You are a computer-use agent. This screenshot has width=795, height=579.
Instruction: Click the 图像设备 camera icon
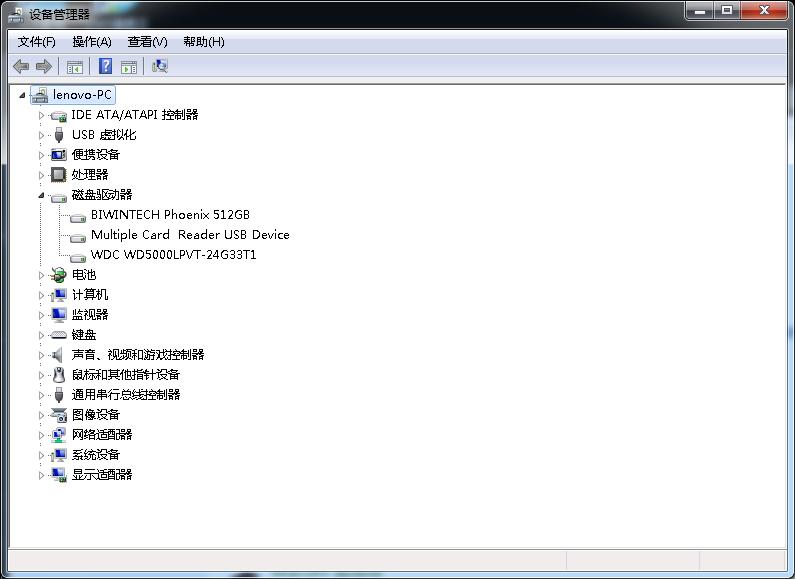(59, 415)
